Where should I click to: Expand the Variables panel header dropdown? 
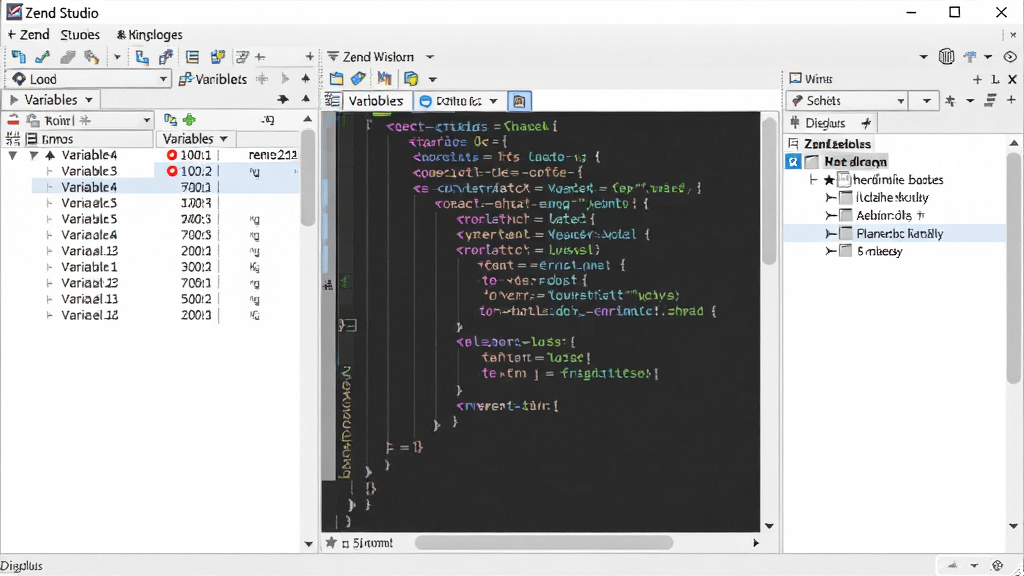89,100
